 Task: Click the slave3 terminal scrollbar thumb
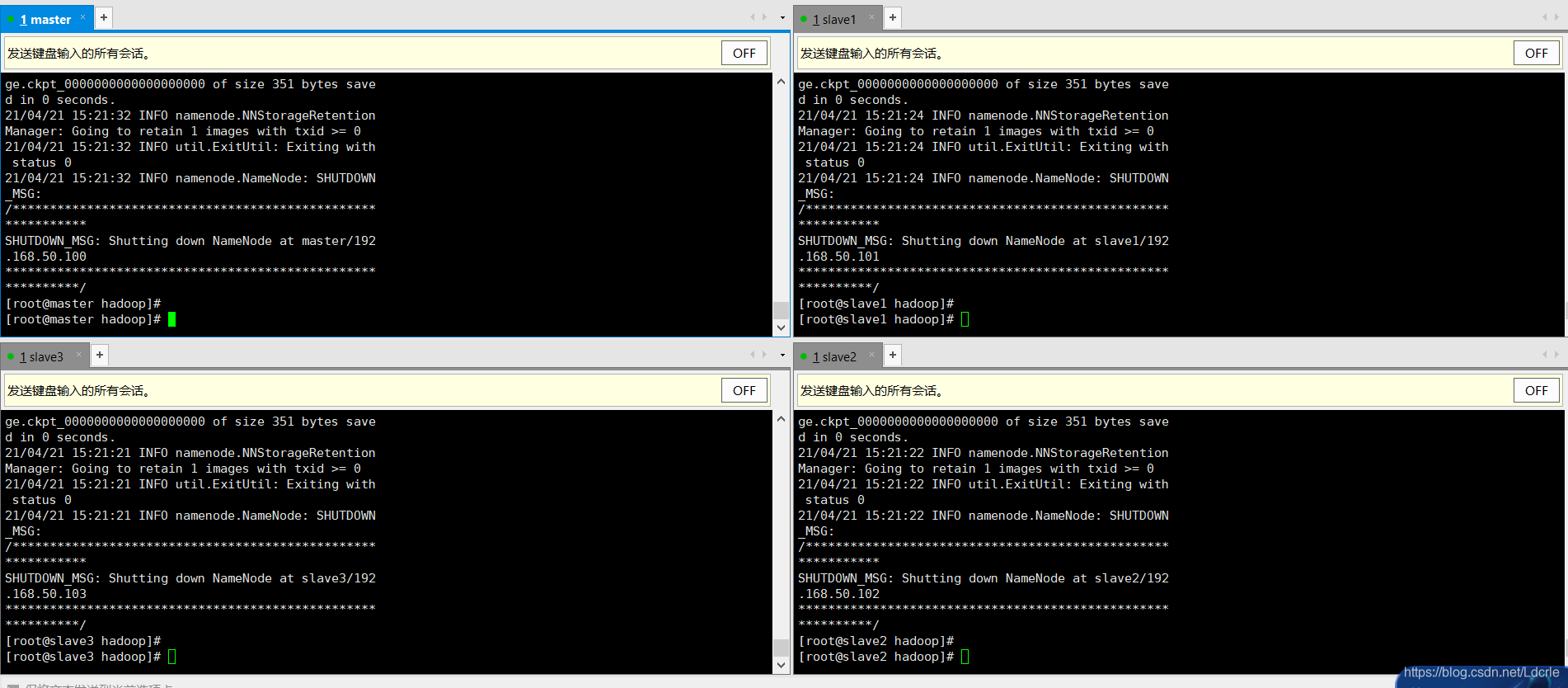(781, 648)
